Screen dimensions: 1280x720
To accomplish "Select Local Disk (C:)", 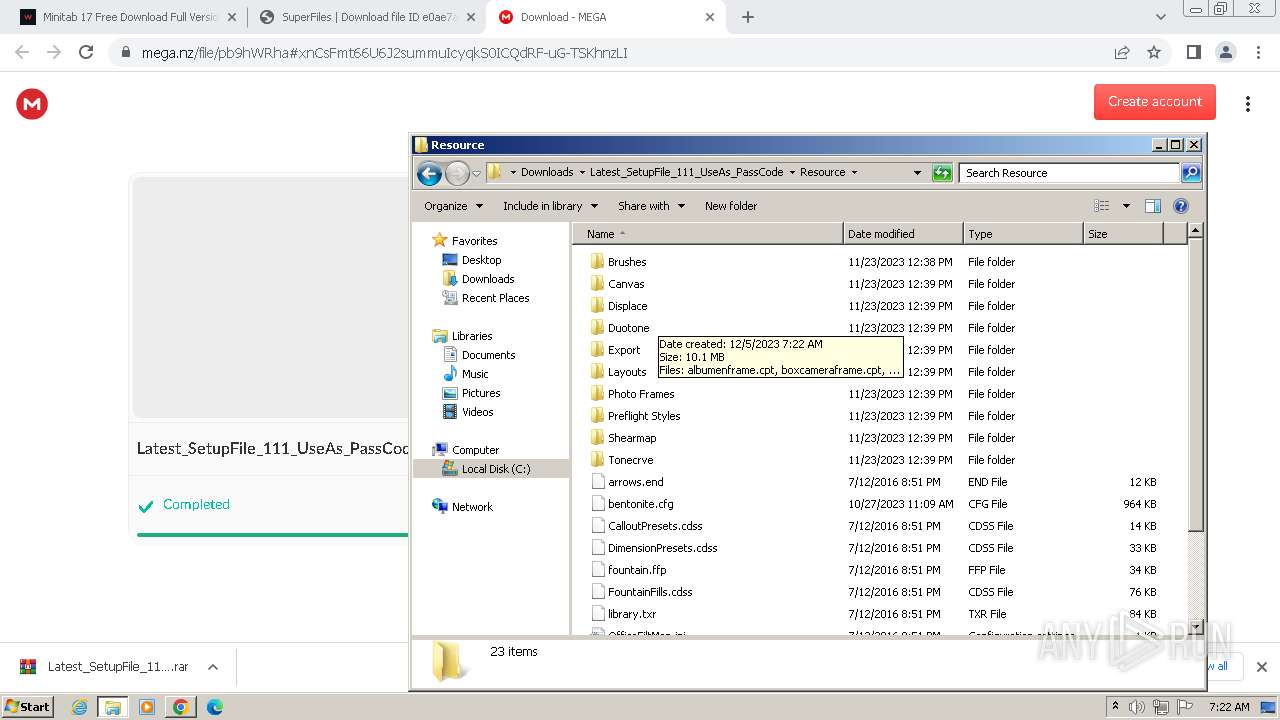I will 496,469.
